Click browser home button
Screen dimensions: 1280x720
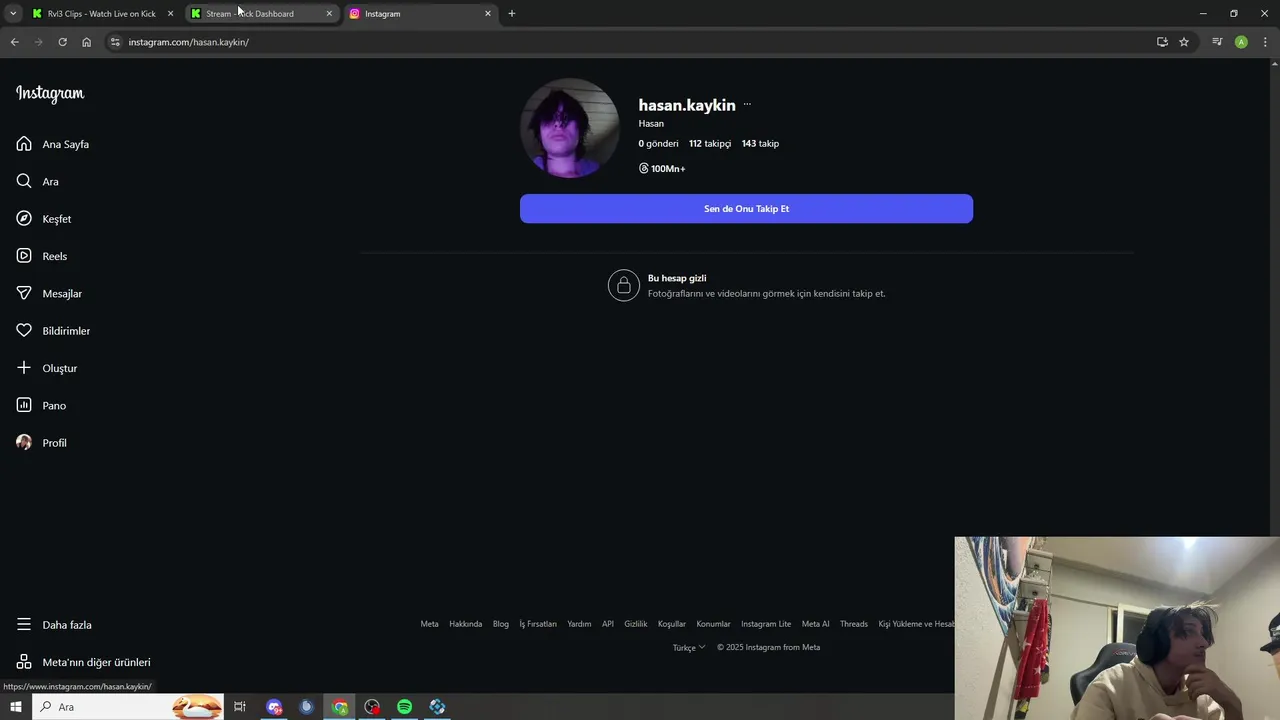86,42
